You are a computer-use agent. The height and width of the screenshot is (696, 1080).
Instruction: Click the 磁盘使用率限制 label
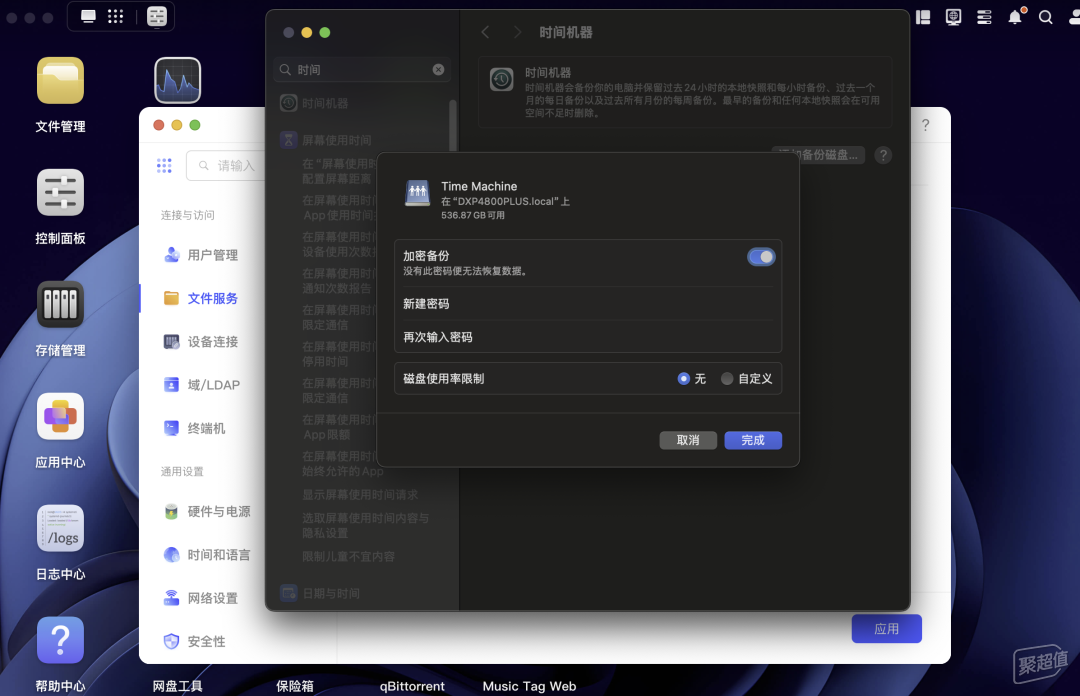(444, 379)
